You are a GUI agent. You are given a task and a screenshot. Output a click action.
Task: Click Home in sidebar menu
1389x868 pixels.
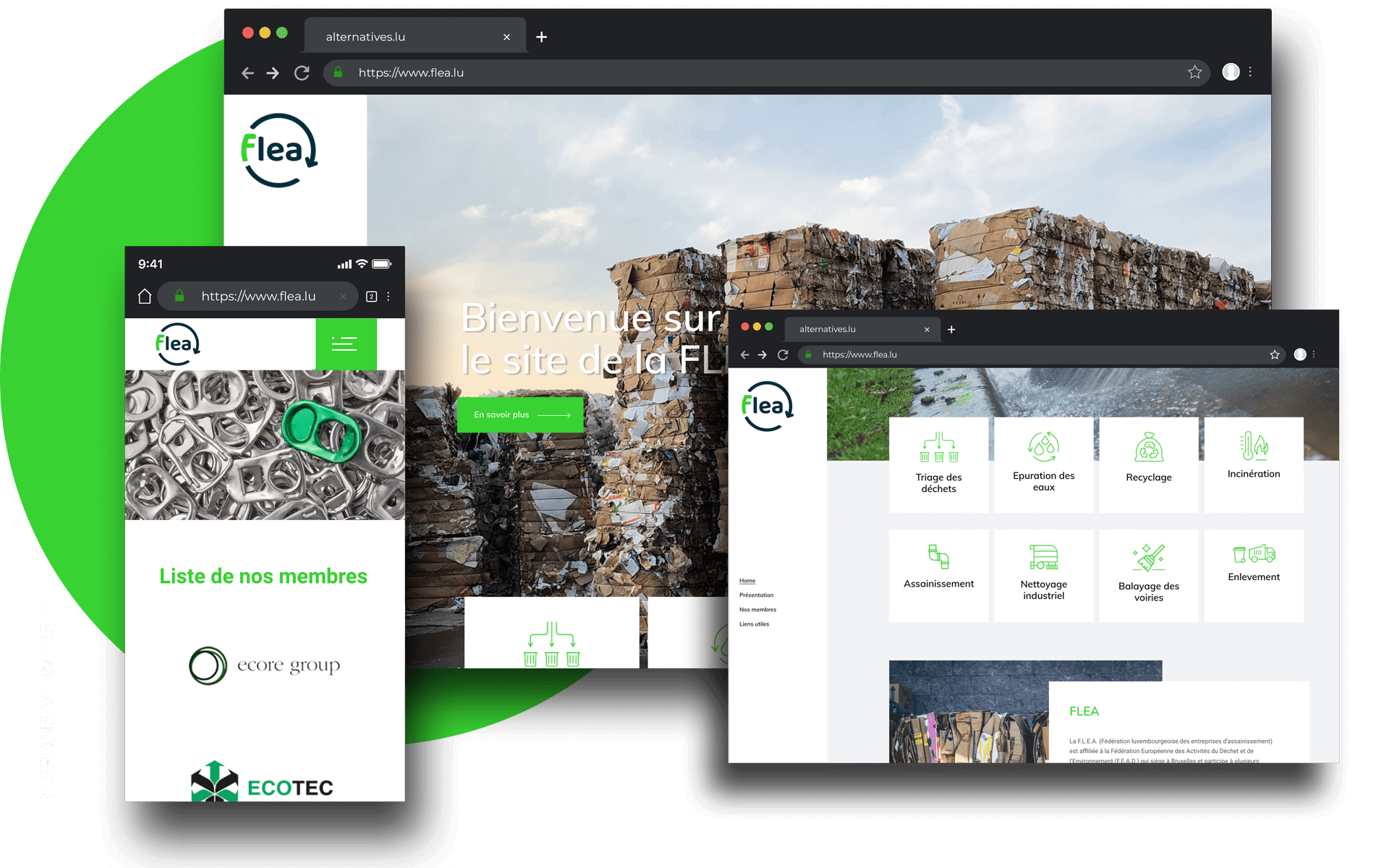[747, 581]
